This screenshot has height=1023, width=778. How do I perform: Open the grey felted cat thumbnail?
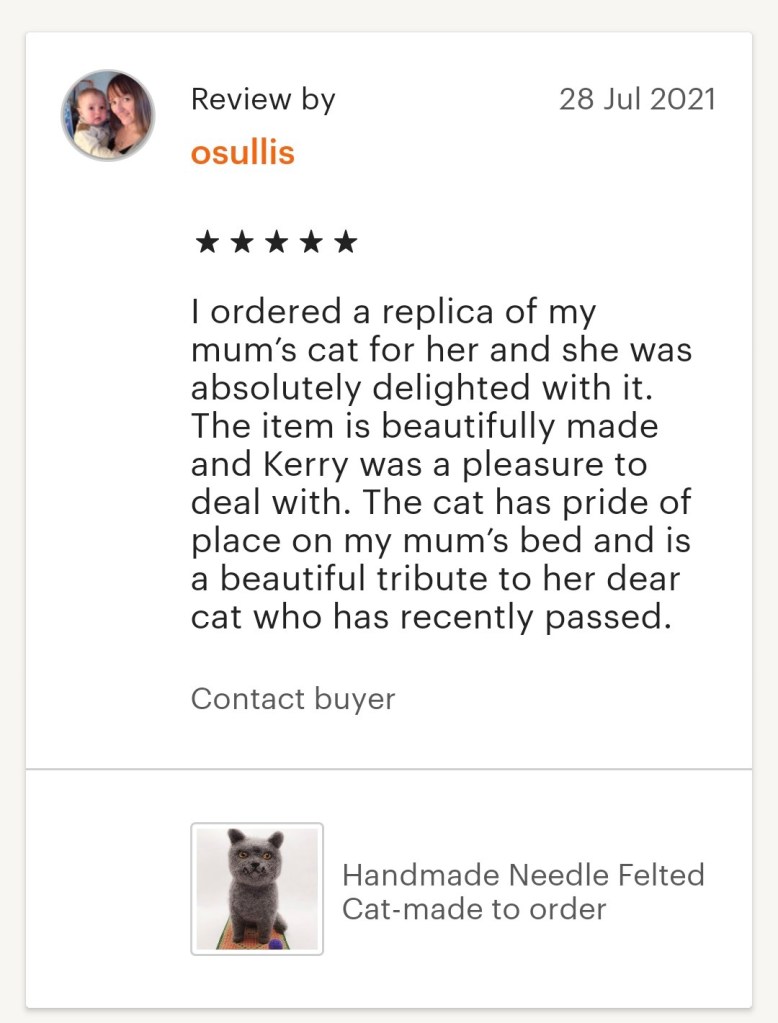[257, 889]
